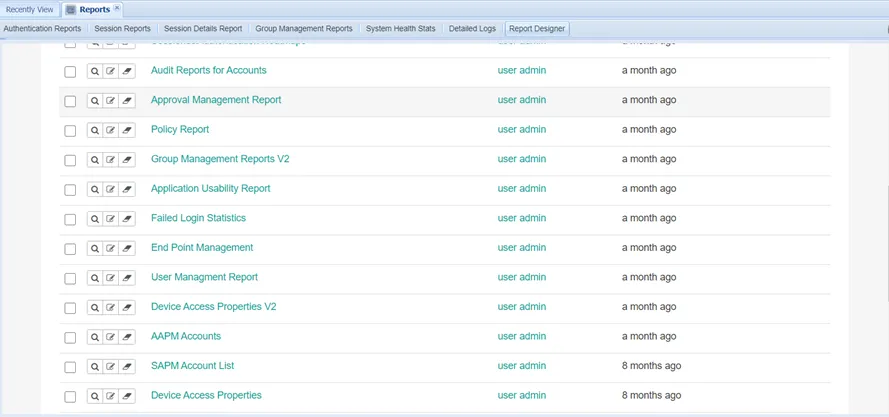The height and width of the screenshot is (417, 889).
Task: Click user admin on User Managment Report row
Action: click(522, 277)
